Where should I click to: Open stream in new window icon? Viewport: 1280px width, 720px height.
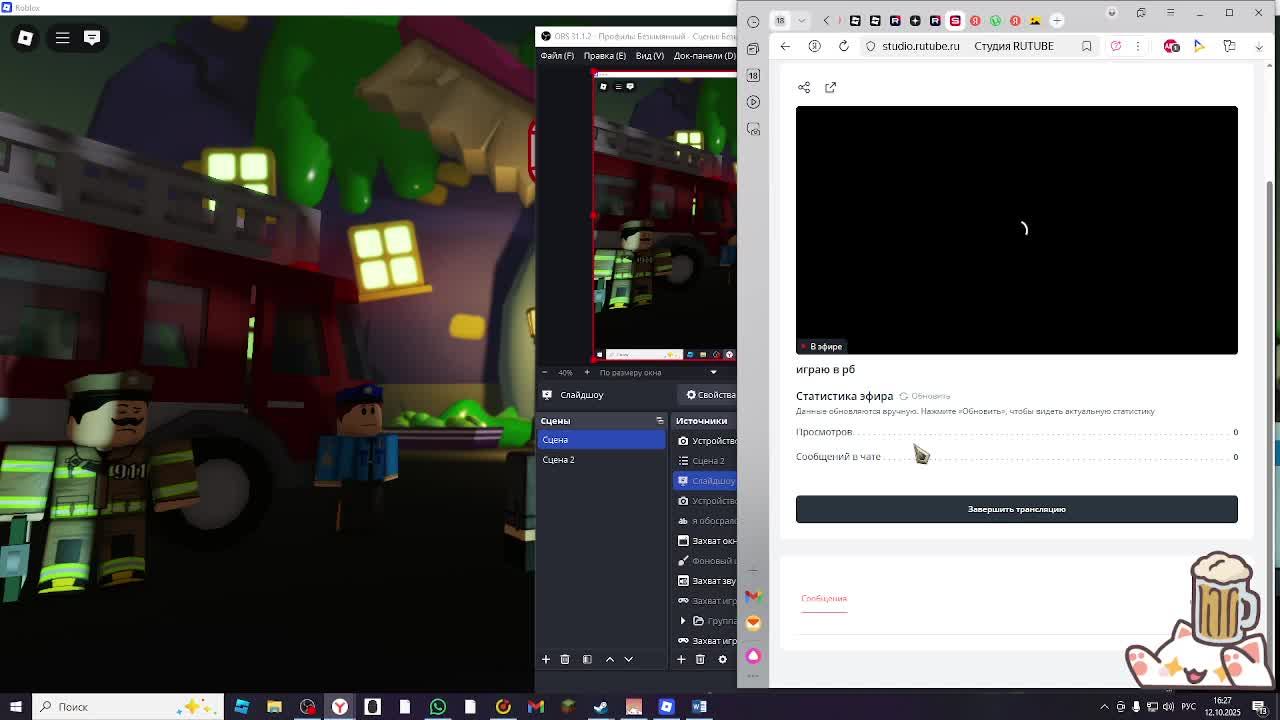click(x=830, y=88)
